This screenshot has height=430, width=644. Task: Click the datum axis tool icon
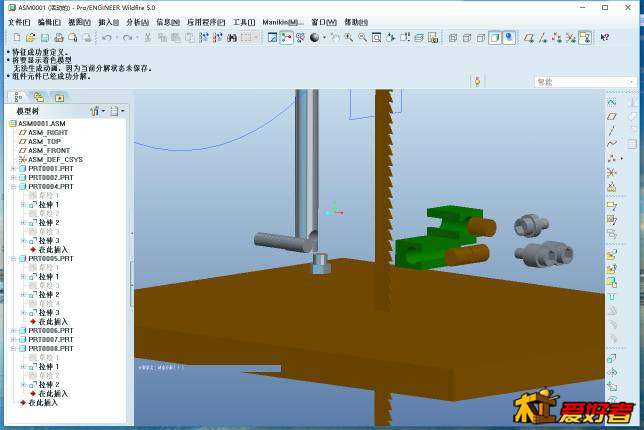pyautogui.click(x=612, y=129)
